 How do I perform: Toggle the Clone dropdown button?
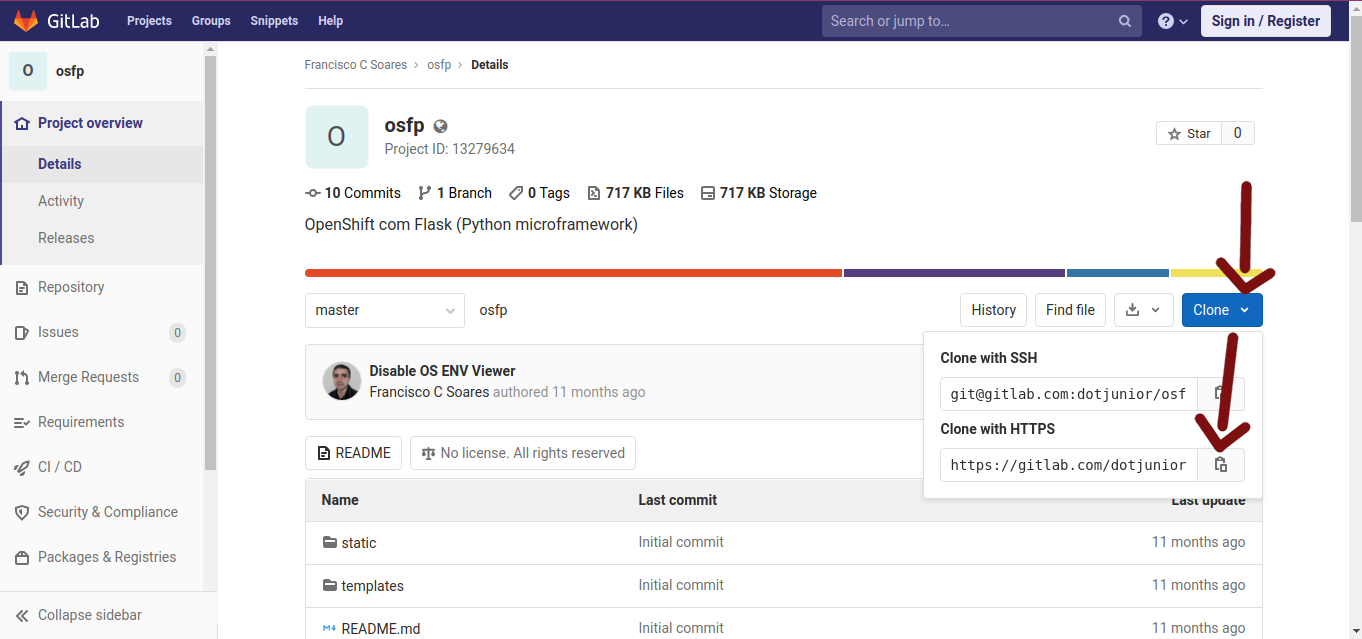click(x=1222, y=310)
